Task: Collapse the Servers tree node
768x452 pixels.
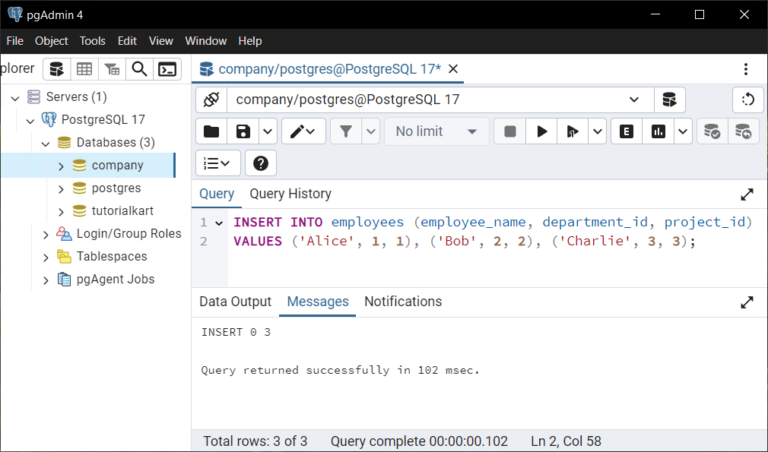Action: click(x=14, y=97)
